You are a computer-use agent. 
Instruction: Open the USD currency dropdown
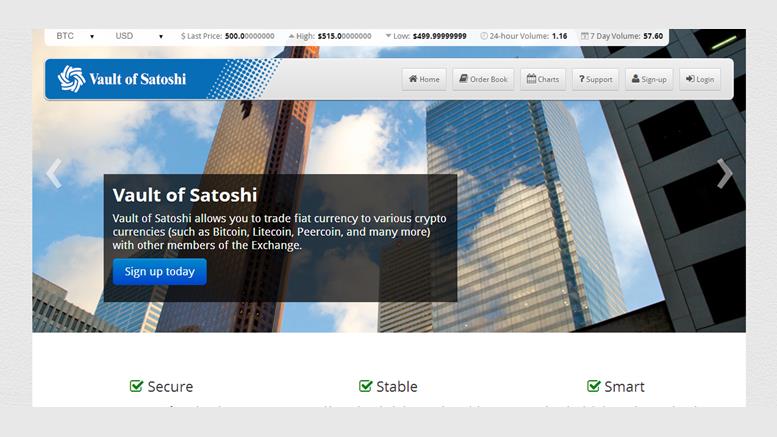pyautogui.click(x=139, y=36)
